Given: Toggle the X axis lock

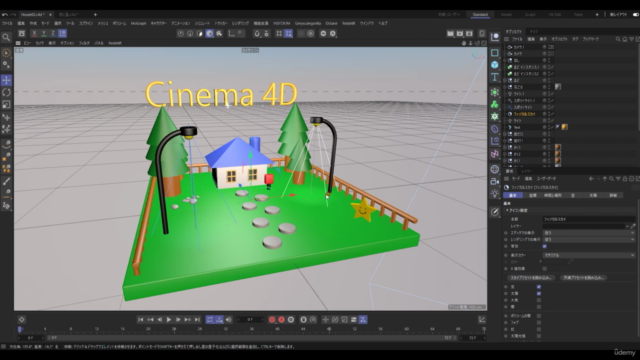Looking at the screenshot, I should pos(35,33).
